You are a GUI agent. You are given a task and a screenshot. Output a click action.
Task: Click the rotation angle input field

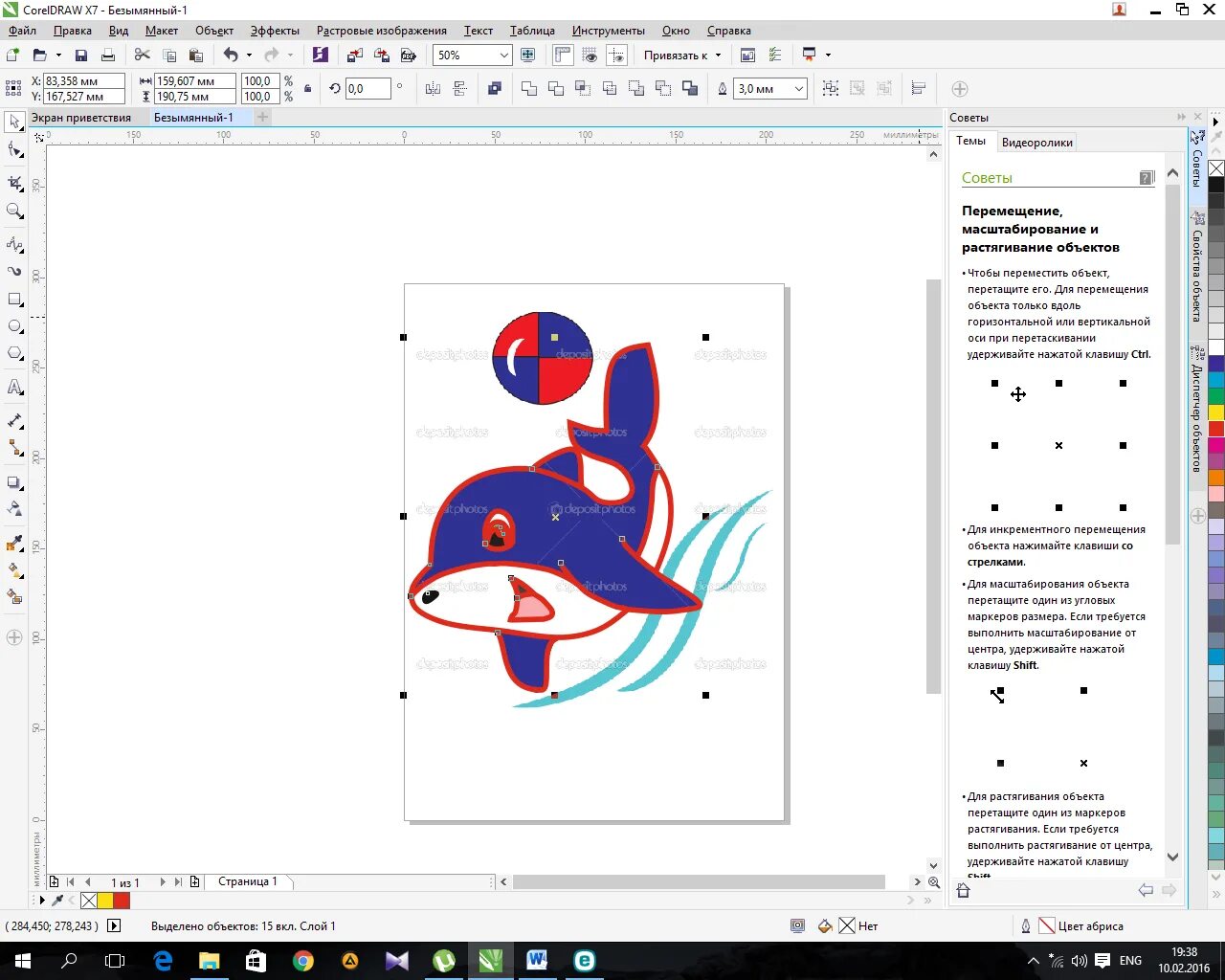click(x=368, y=89)
